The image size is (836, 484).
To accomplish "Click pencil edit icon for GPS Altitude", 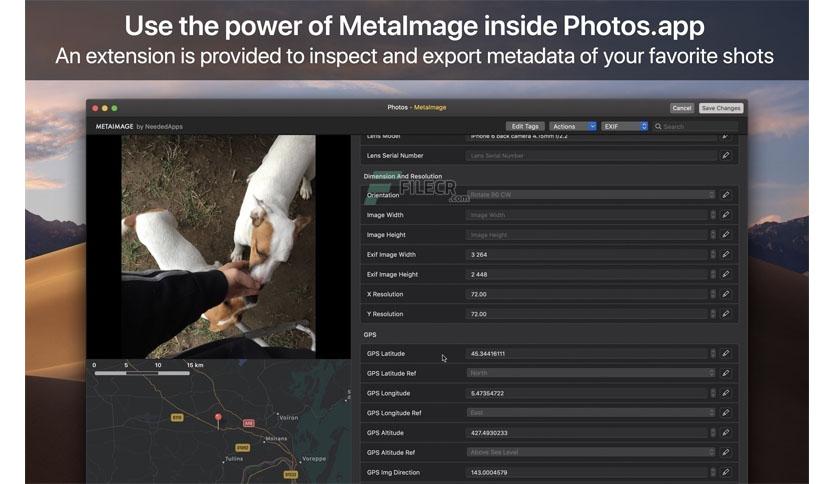I will pos(726,433).
